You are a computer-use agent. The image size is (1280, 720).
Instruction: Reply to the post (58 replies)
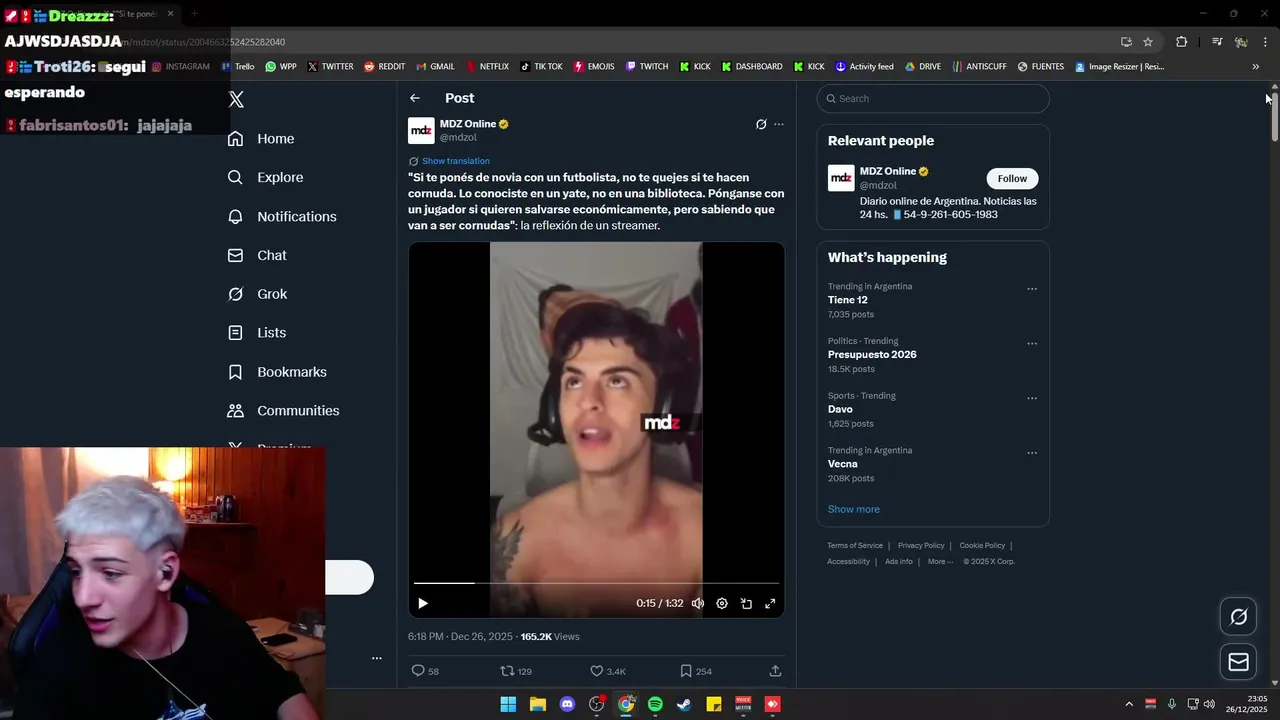[x=426, y=671]
